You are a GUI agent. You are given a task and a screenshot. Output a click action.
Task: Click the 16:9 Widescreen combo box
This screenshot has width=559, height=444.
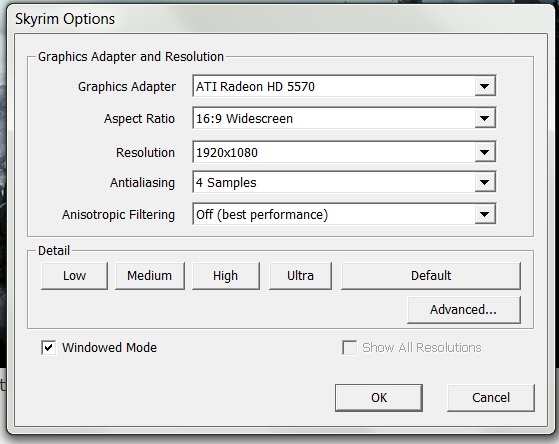344,118
